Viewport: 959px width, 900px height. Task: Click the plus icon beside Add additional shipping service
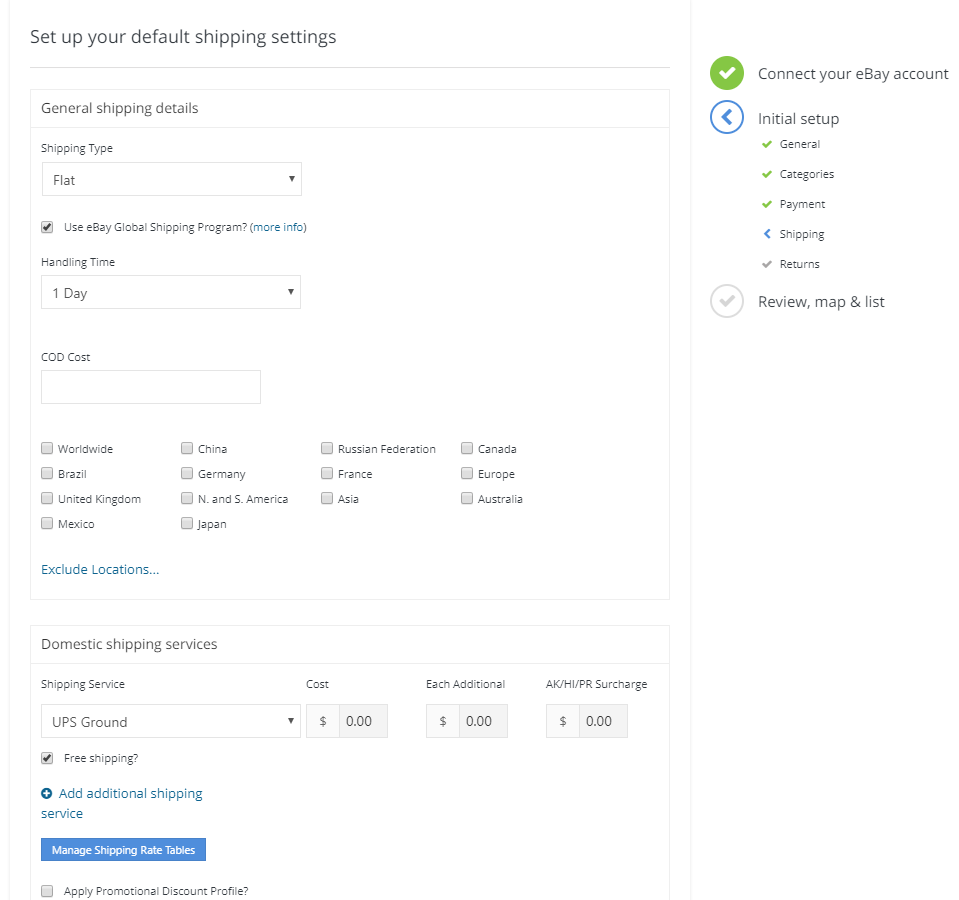[47, 794]
